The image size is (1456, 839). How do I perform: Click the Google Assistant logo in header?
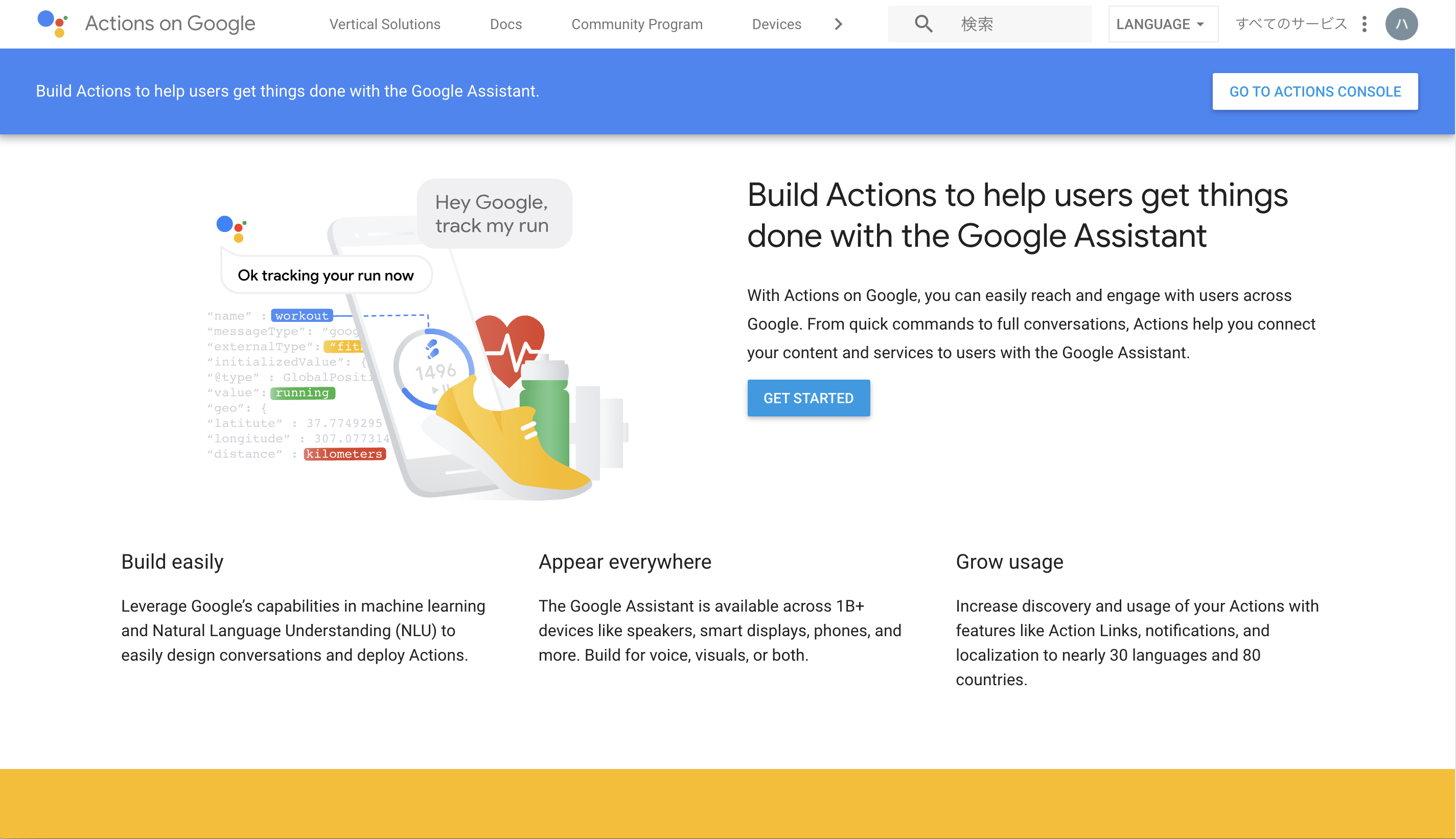[53, 24]
